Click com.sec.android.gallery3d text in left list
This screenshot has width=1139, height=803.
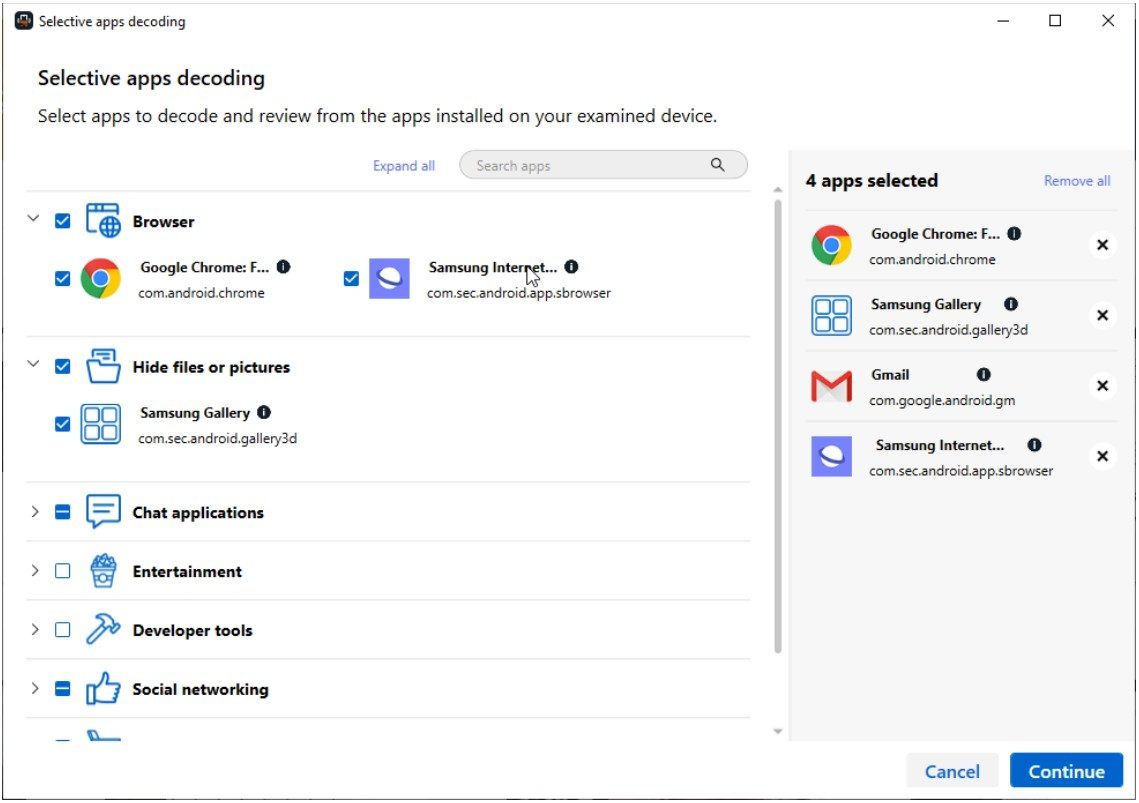[218, 438]
